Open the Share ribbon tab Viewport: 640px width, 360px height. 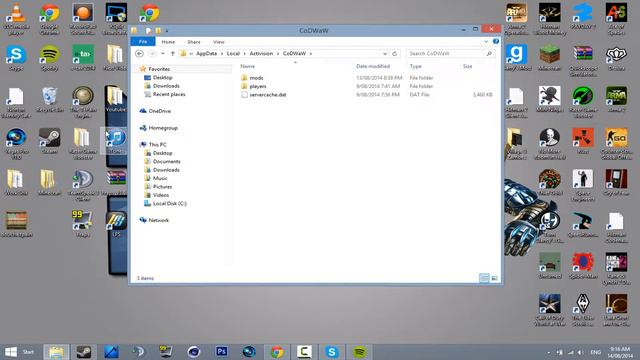pyautogui.click(x=194, y=42)
